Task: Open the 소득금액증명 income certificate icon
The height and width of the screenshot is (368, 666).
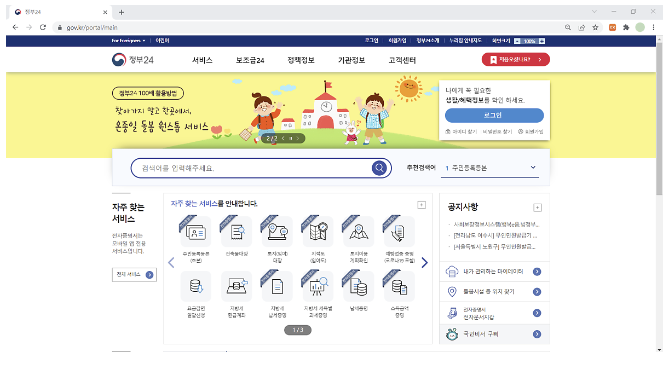Action: click(x=399, y=287)
